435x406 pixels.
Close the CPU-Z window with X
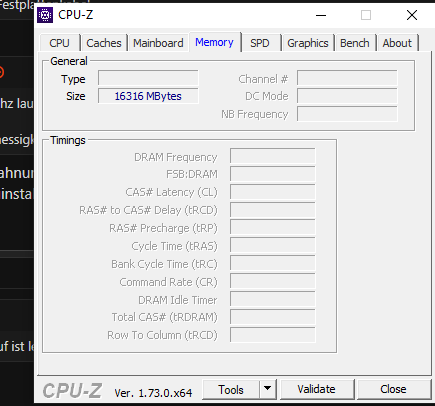point(412,15)
